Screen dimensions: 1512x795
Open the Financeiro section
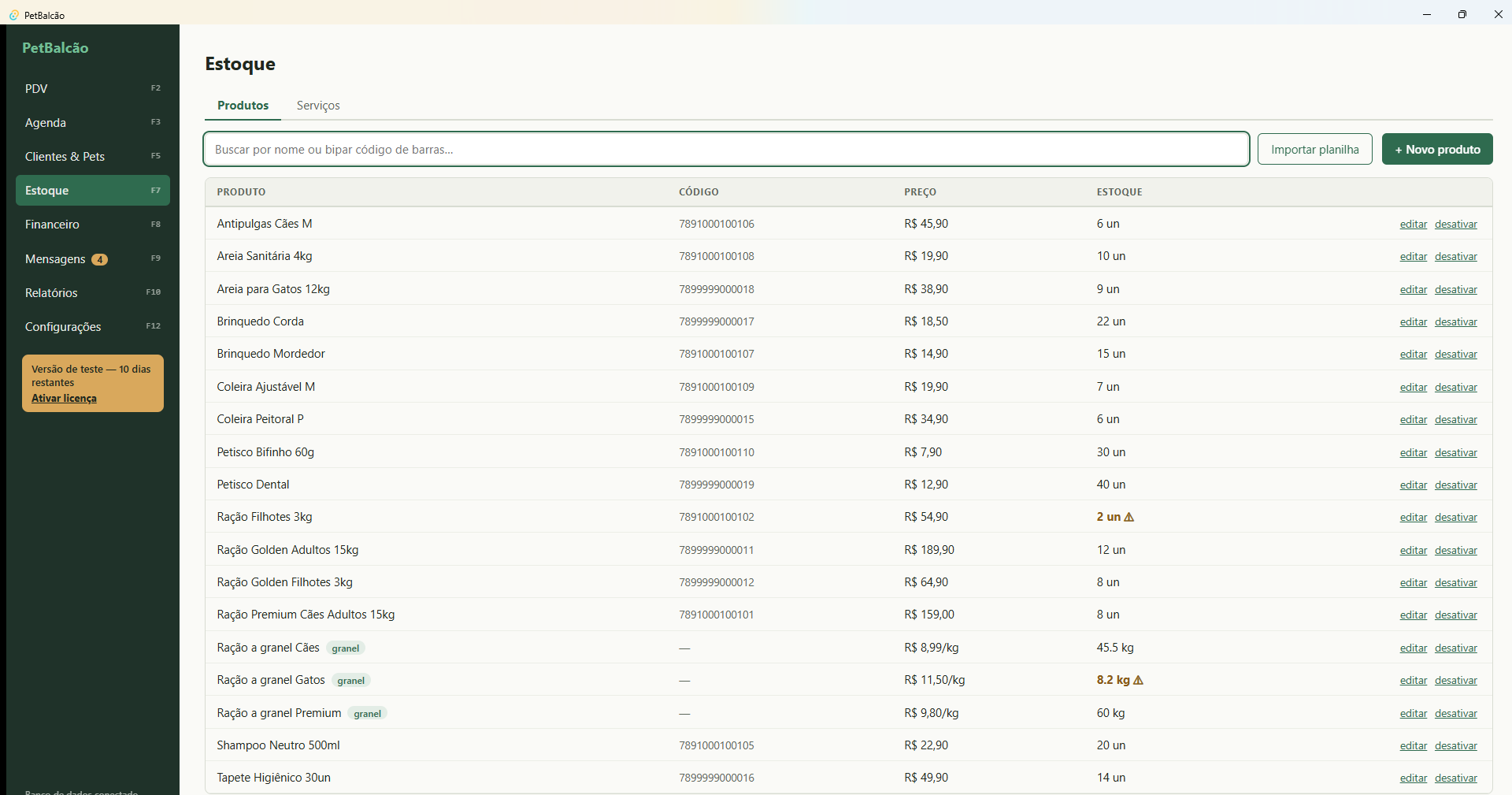[x=93, y=224]
